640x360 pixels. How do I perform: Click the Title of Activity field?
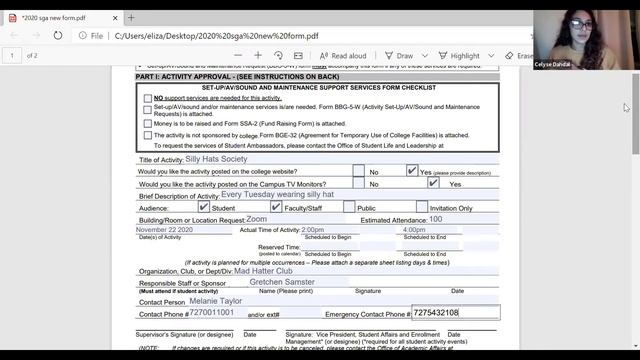click(x=342, y=159)
